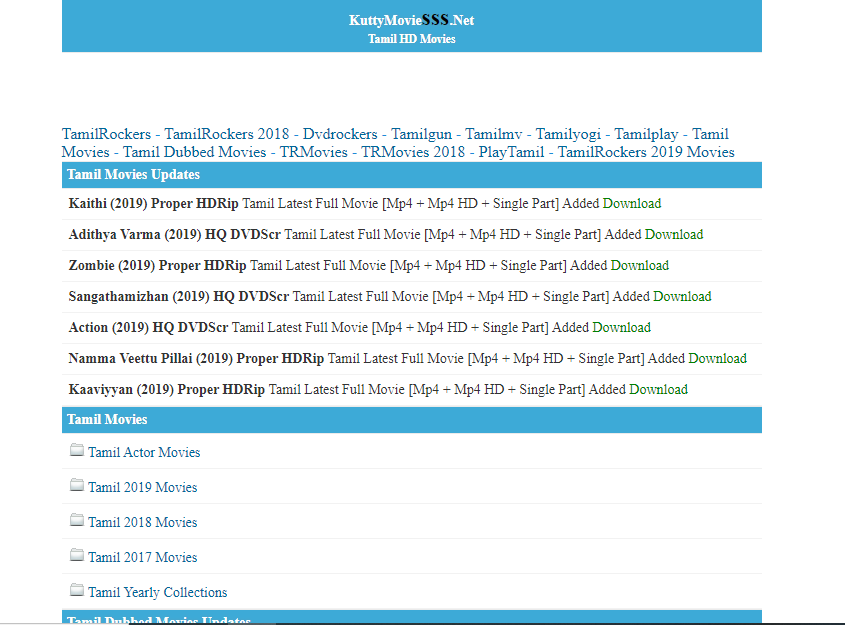Click the Download link for Kaithi (2019)

pyautogui.click(x=632, y=204)
